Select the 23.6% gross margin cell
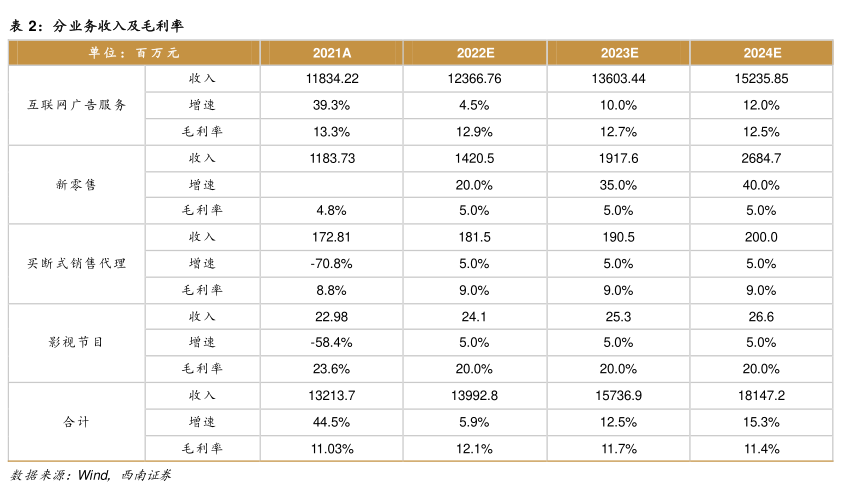The width and height of the screenshot is (847, 486). (331, 368)
